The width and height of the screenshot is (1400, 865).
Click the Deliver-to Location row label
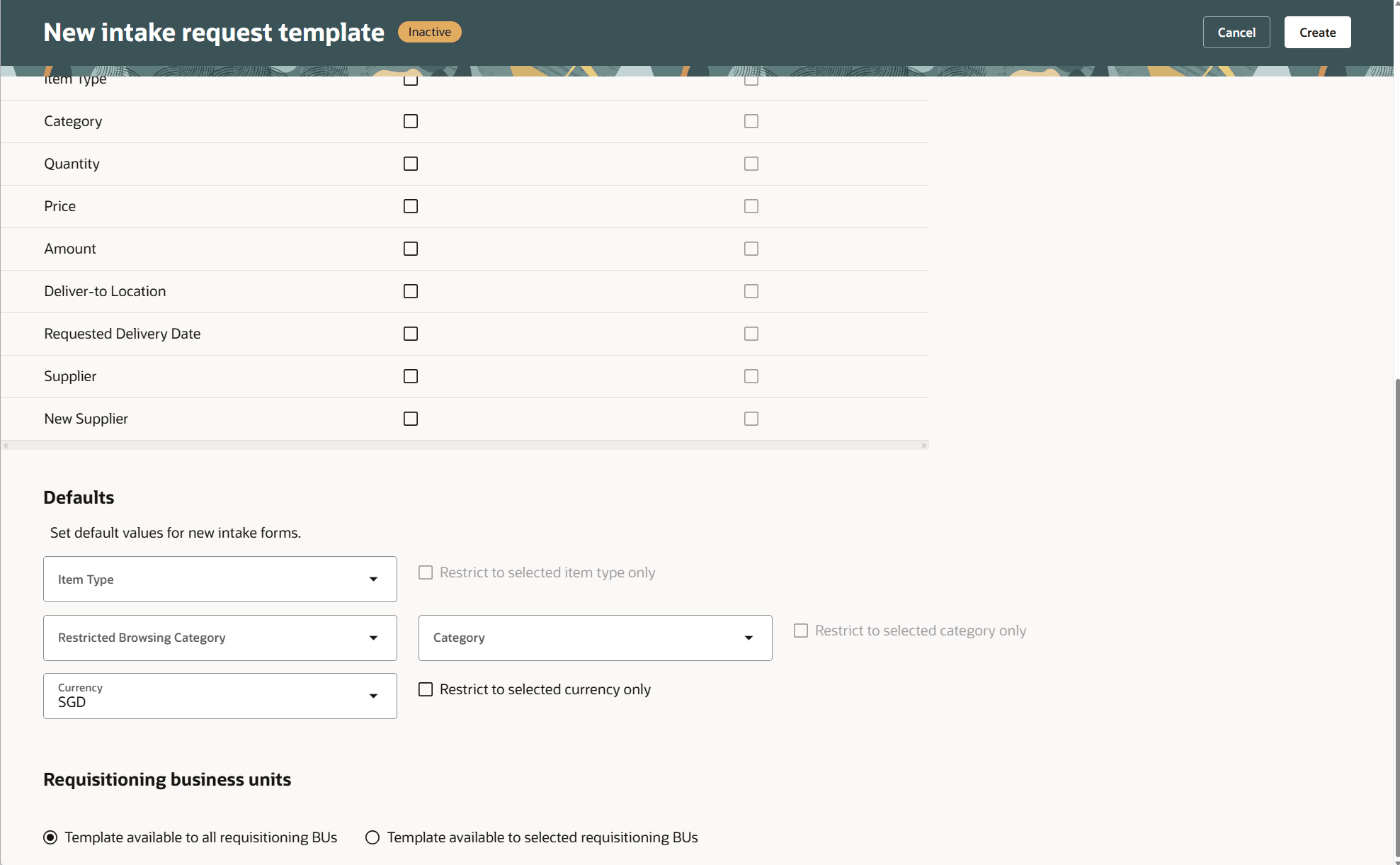point(105,291)
